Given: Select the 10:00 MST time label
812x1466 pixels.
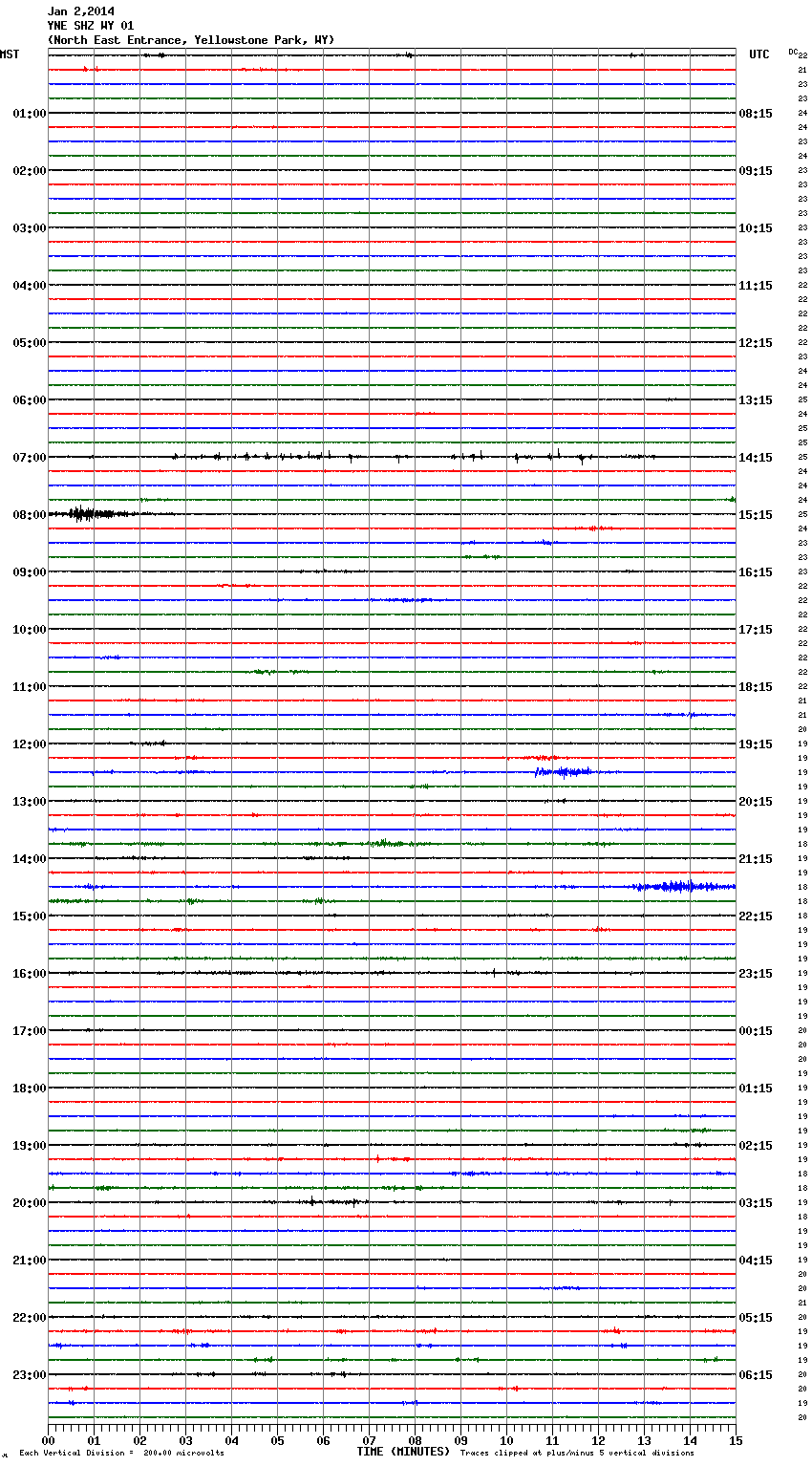Looking at the screenshot, I should click(30, 630).
